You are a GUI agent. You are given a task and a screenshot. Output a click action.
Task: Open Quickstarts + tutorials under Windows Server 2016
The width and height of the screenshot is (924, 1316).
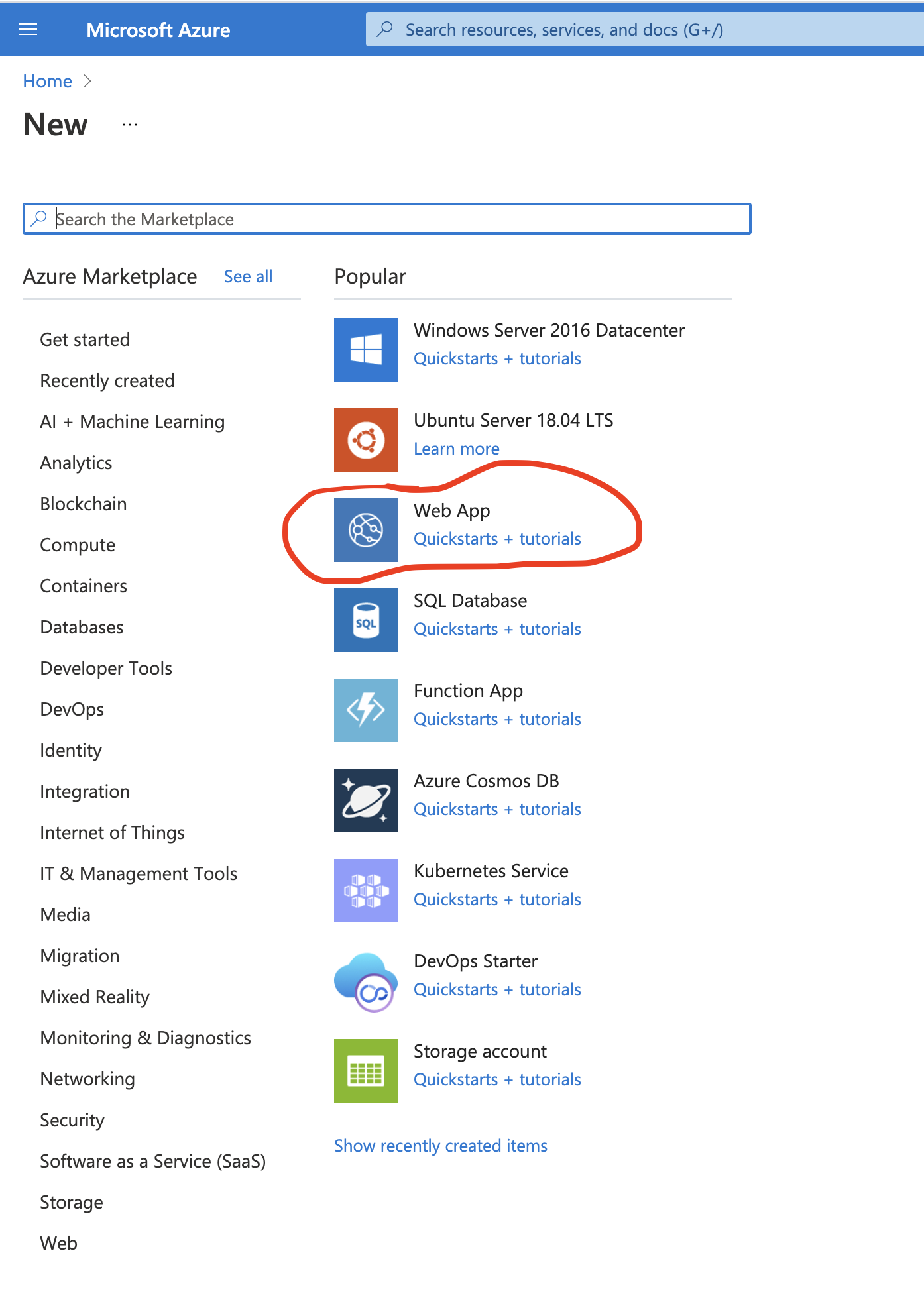pos(497,358)
